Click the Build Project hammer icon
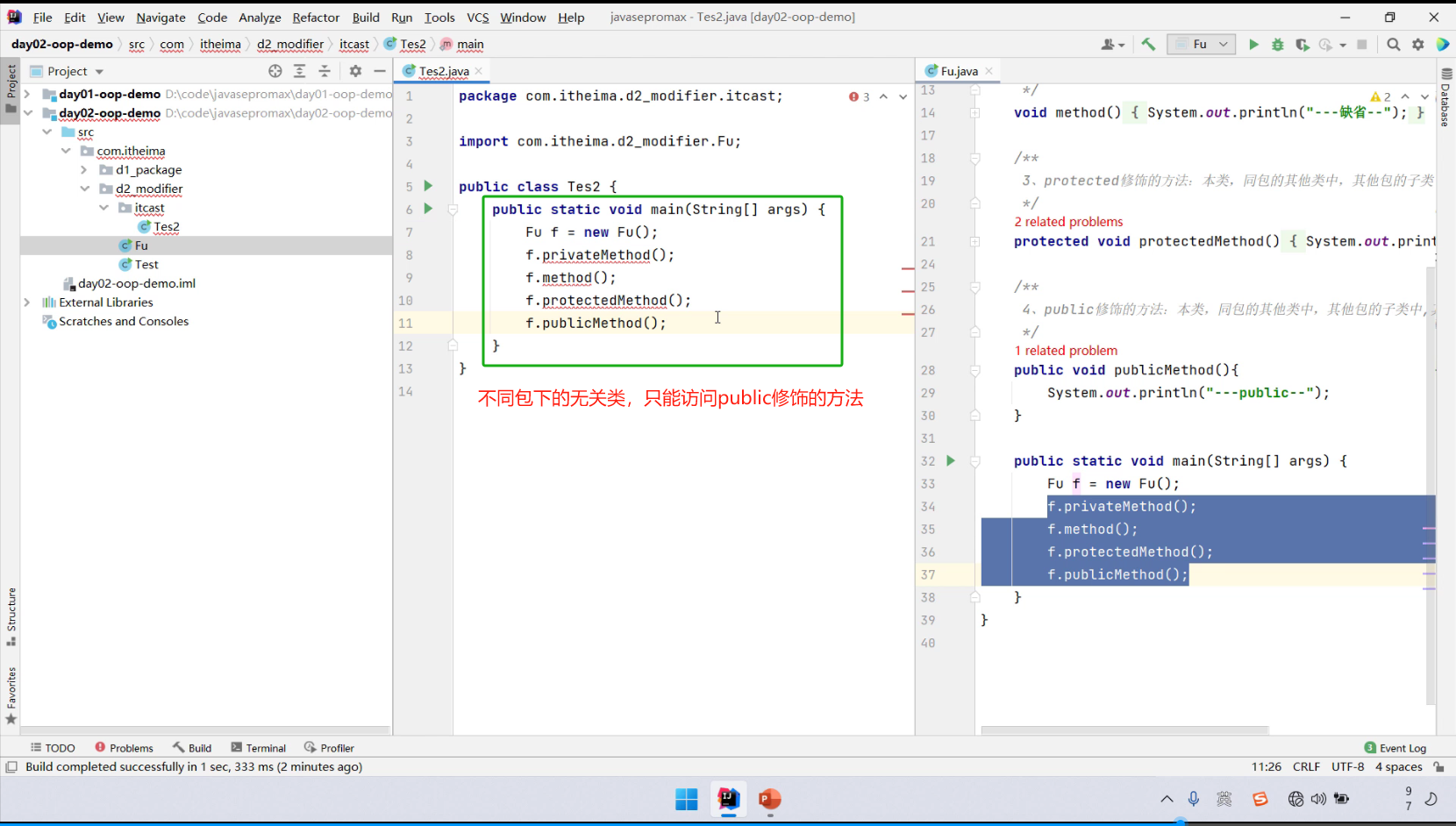Image resolution: width=1456 pixels, height=826 pixels. pos(1148,45)
